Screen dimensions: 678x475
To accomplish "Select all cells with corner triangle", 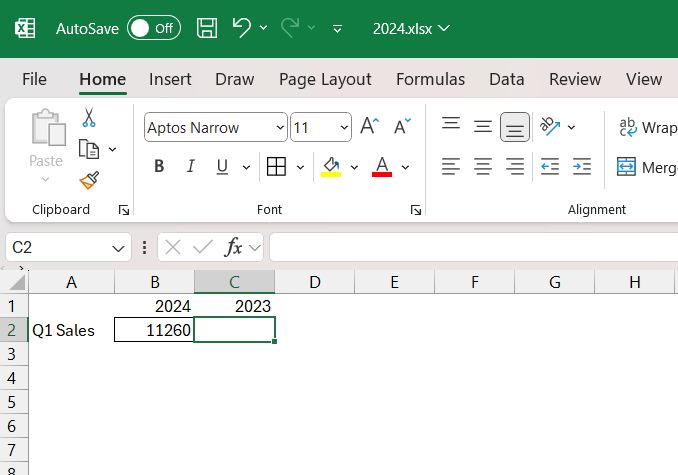I will pyautogui.click(x=16, y=282).
